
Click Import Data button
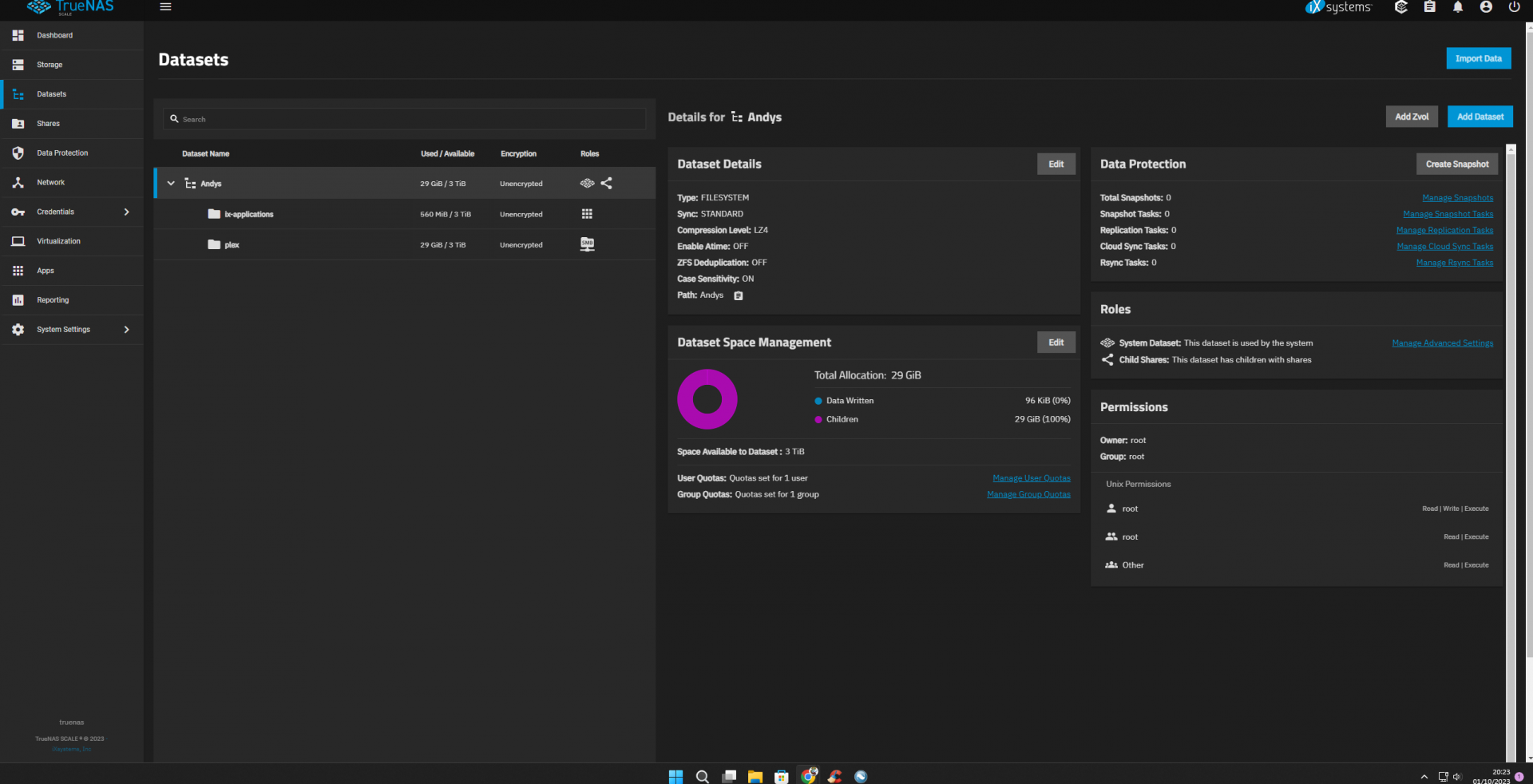click(1478, 58)
